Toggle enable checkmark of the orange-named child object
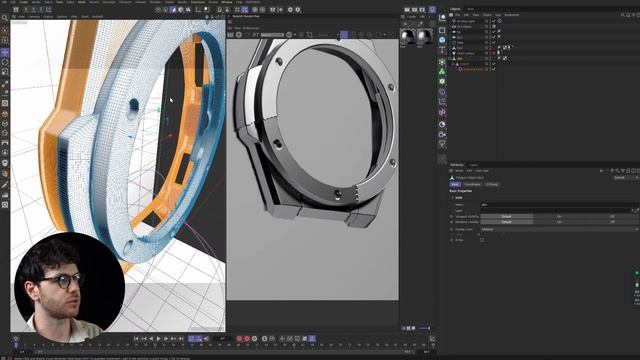Image resolution: width=640 pixels, height=360 pixels. tap(494, 69)
